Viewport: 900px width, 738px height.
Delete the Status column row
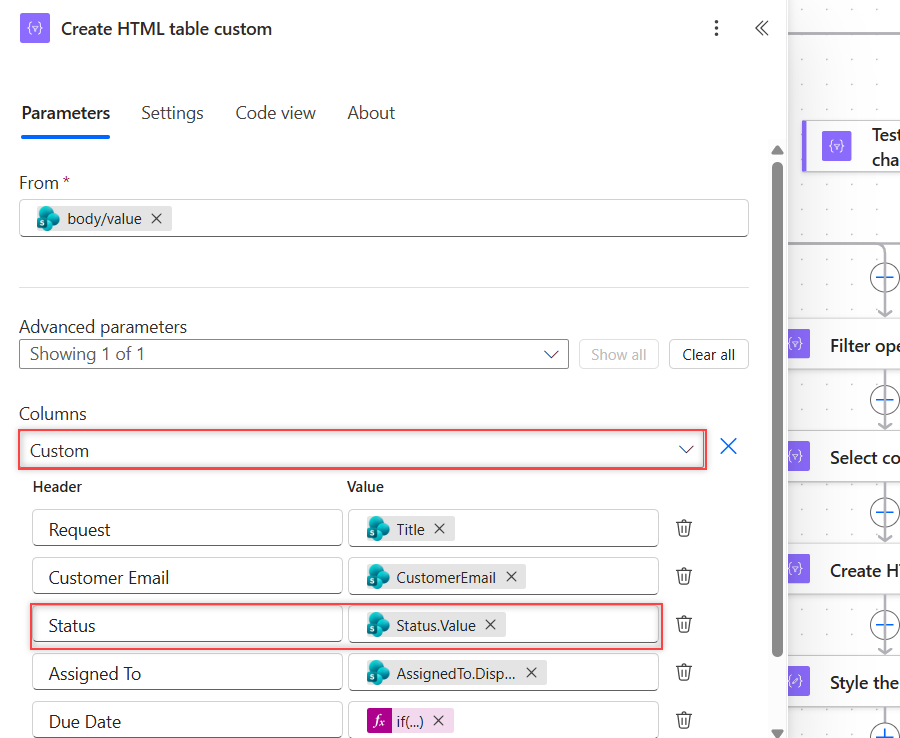point(684,624)
